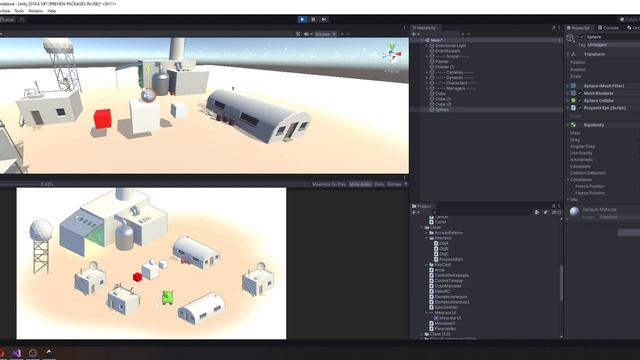Expand the AccesoExterno folder
This screenshot has height=360, width=640.
click(427, 233)
